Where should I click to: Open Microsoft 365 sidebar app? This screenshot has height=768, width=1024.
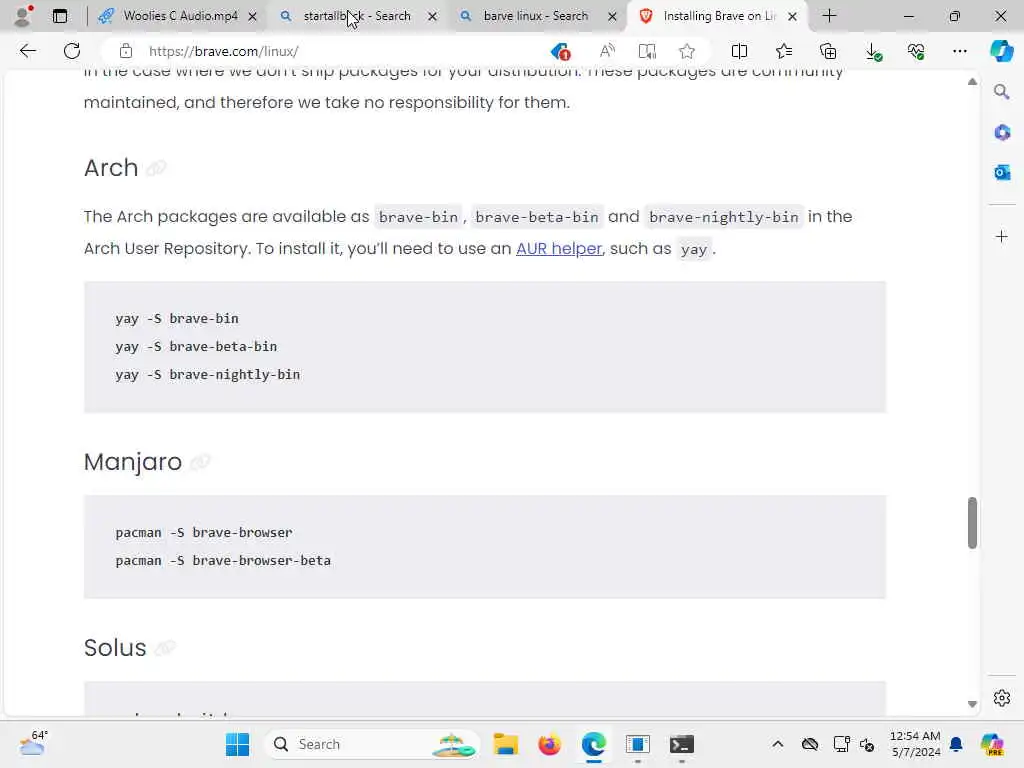coord(1002,132)
